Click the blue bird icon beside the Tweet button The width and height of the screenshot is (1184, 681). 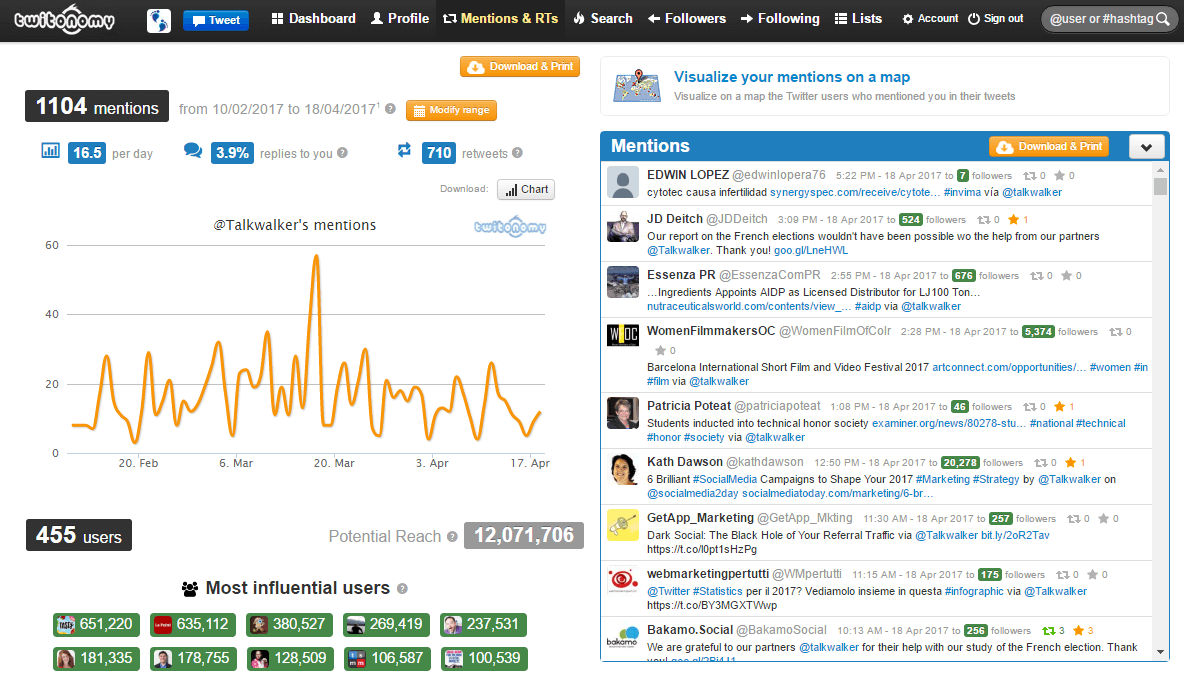pyautogui.click(x=158, y=18)
